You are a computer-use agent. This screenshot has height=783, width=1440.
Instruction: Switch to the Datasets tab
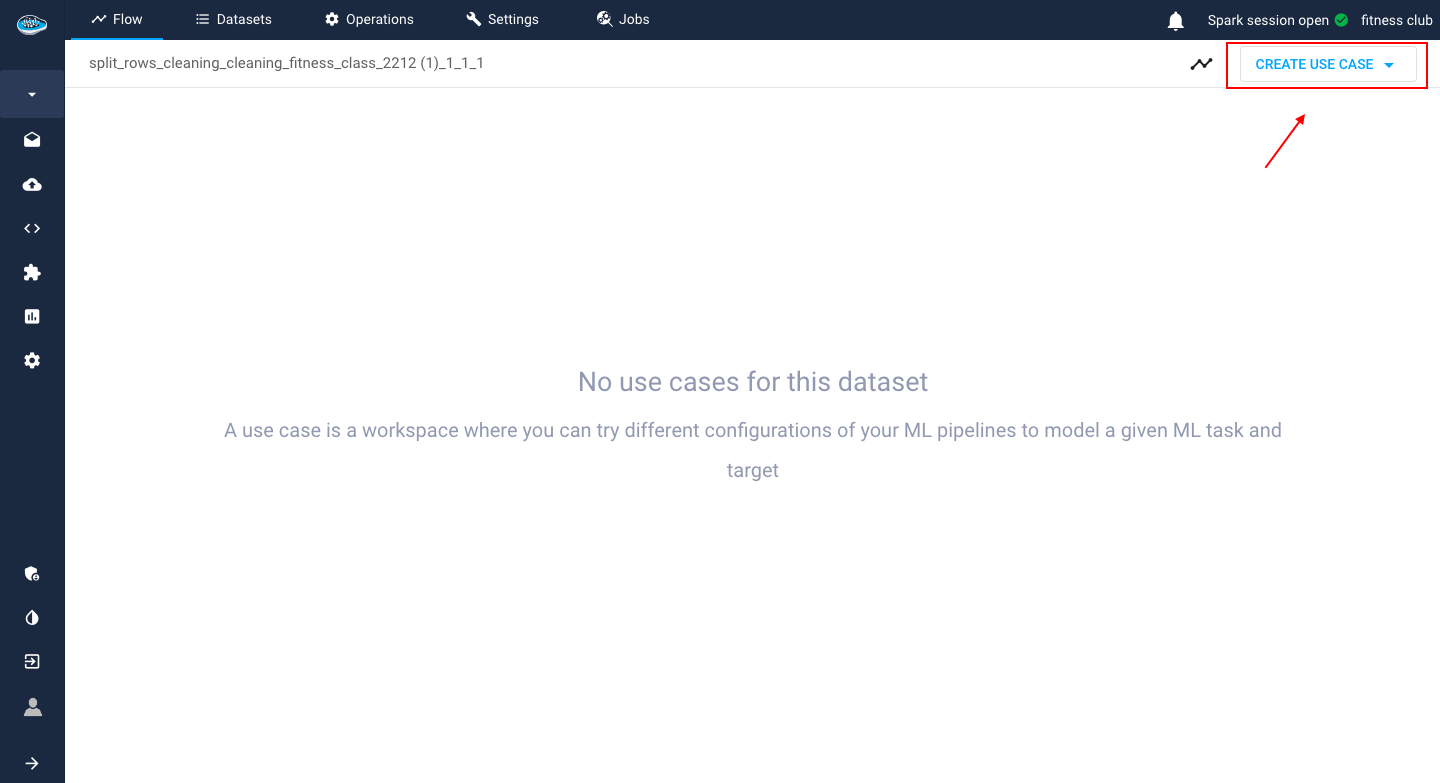tap(233, 19)
